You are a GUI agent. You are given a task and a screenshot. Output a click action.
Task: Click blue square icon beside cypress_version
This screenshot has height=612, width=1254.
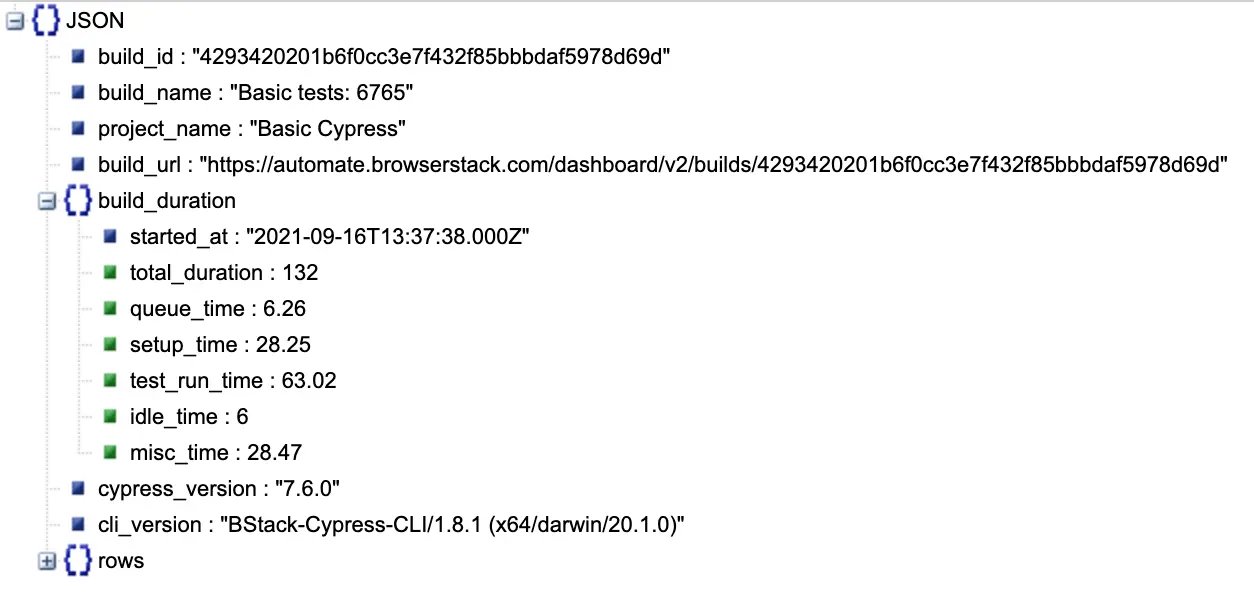(78, 489)
